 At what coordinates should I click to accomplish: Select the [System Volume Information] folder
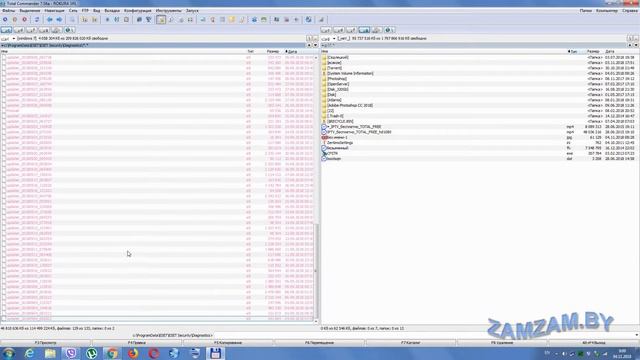click(x=350, y=73)
